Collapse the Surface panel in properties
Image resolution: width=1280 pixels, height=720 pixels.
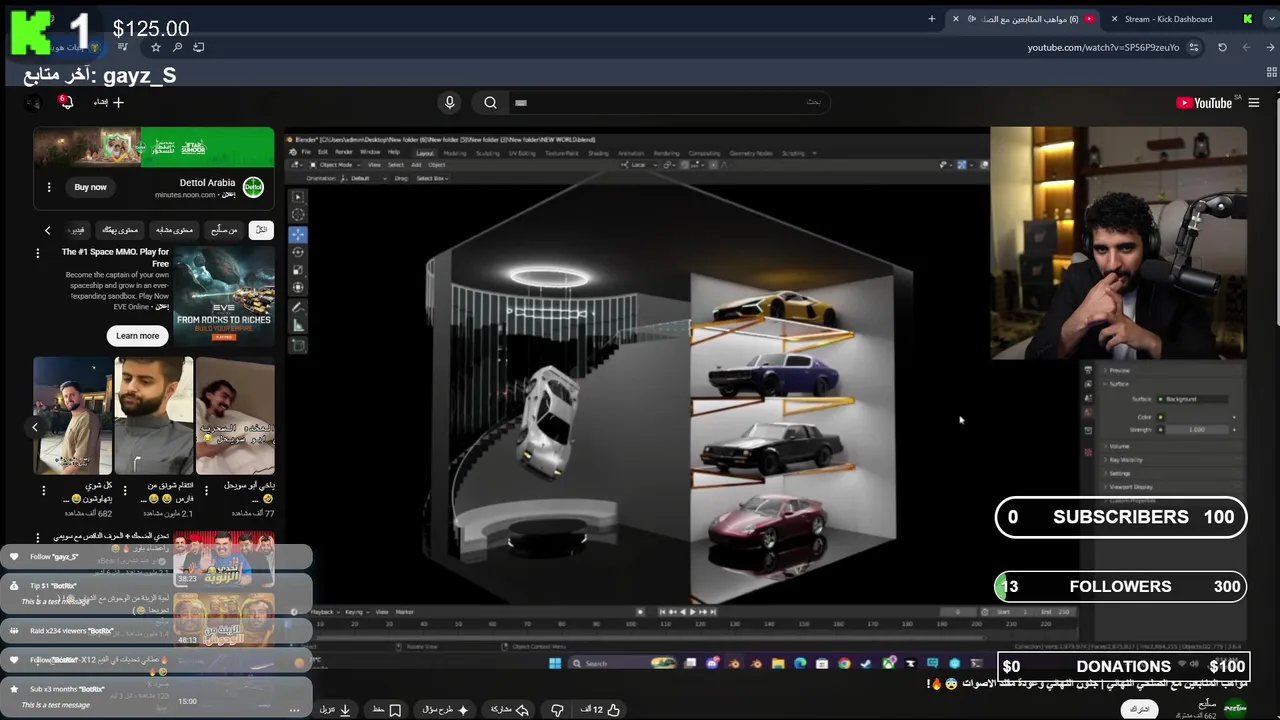(x=1120, y=384)
